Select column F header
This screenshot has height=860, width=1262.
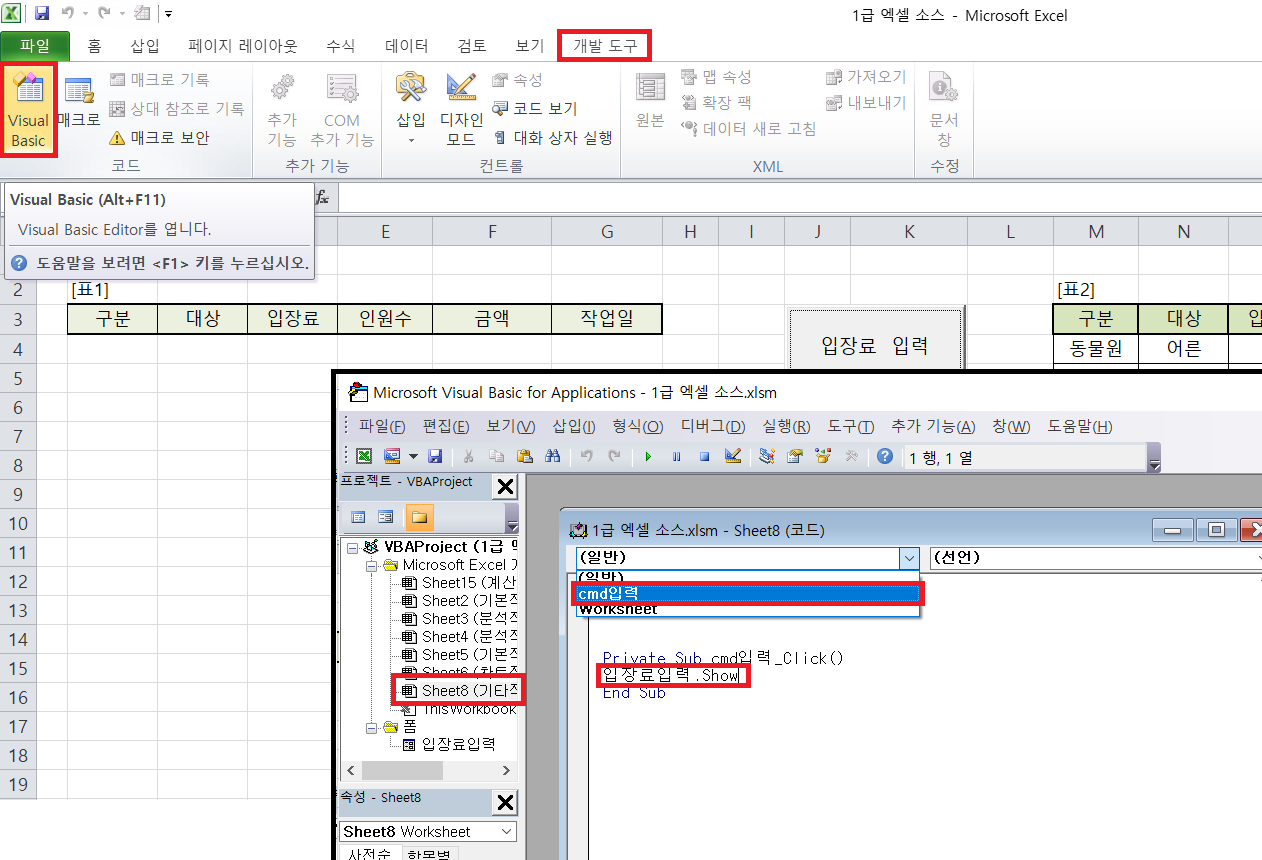(x=492, y=232)
